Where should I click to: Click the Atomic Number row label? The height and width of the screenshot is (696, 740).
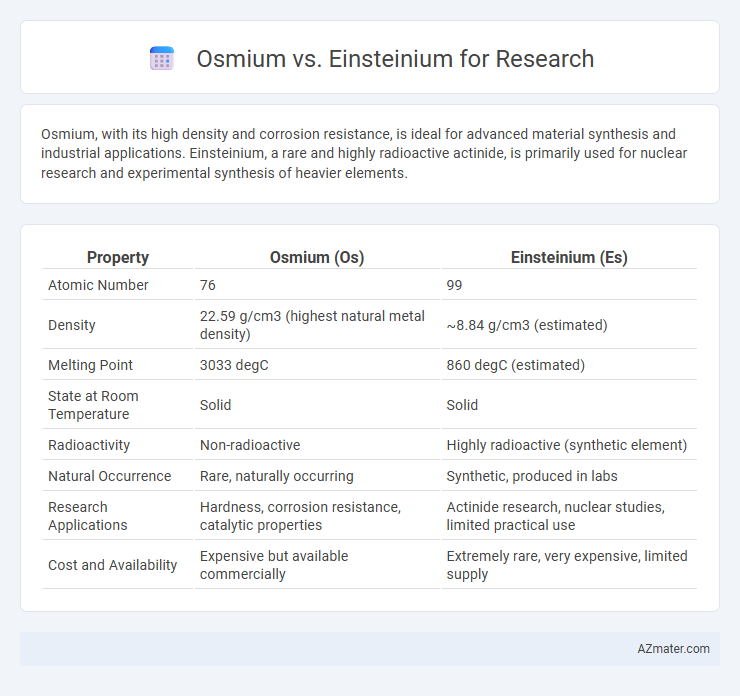(98, 285)
